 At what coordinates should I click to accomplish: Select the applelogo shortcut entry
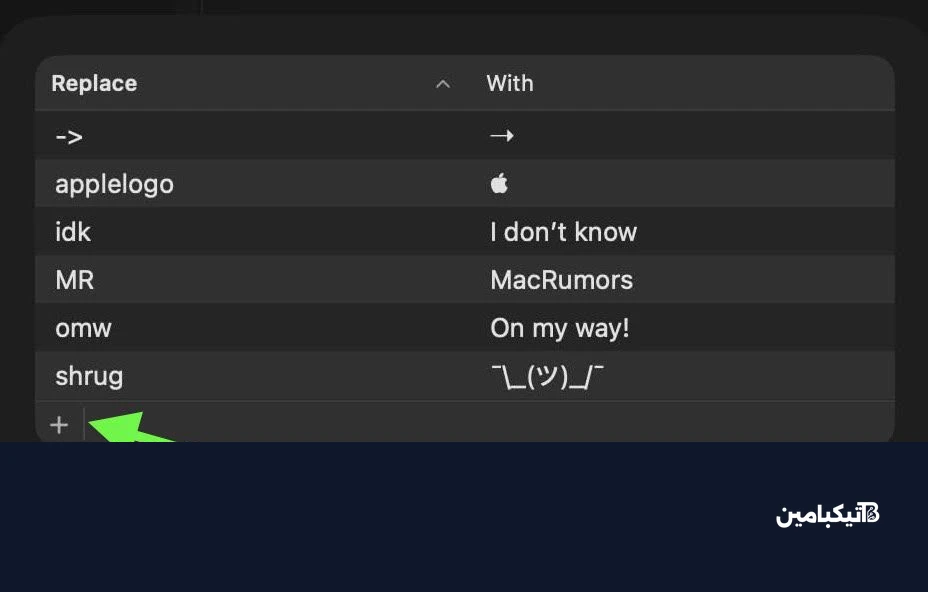pos(114,184)
